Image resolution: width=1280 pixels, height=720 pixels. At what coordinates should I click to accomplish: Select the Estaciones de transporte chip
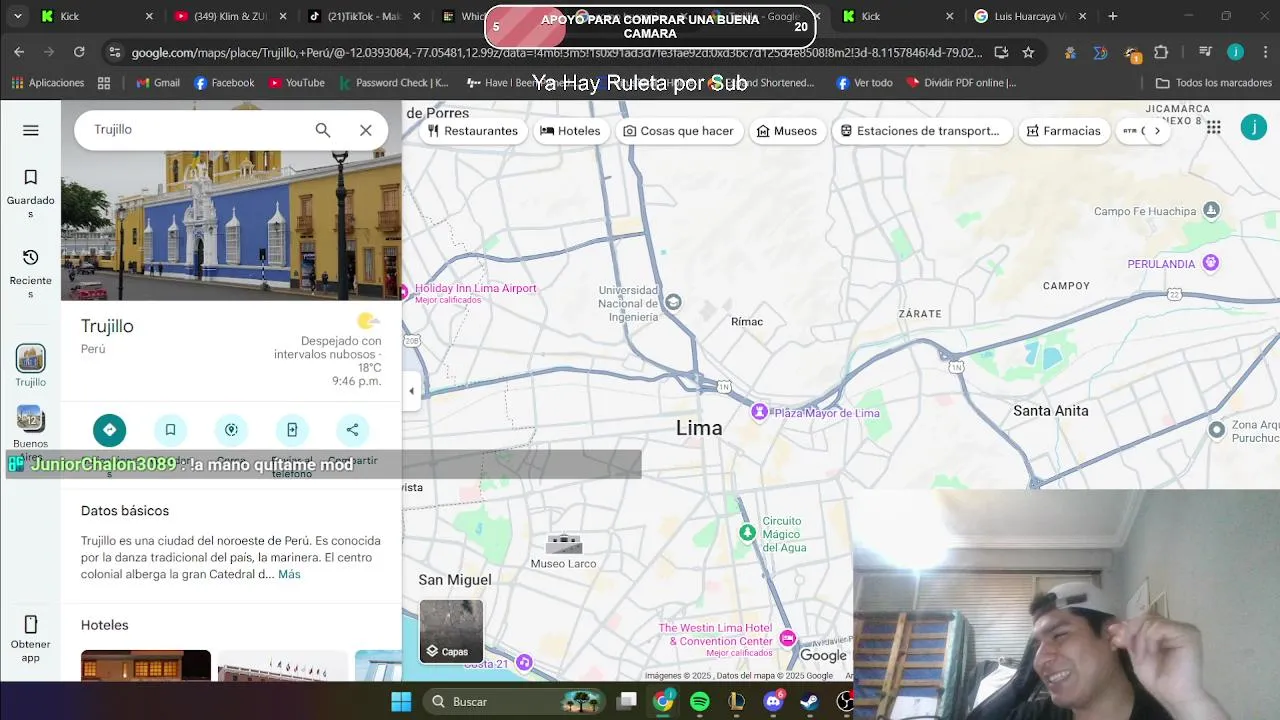[x=920, y=131]
